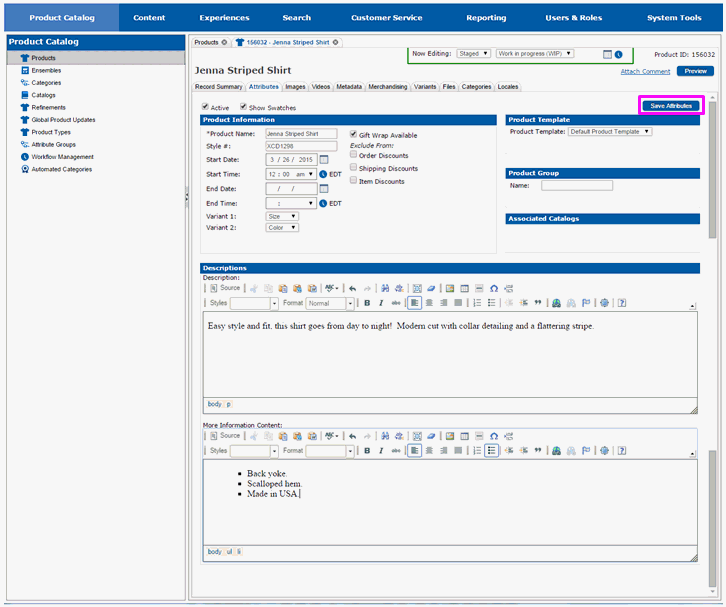Image resolution: width=726 pixels, height=607 pixels.
Task: Open the Variant 1 Size dropdown
Action: [x=282, y=216]
